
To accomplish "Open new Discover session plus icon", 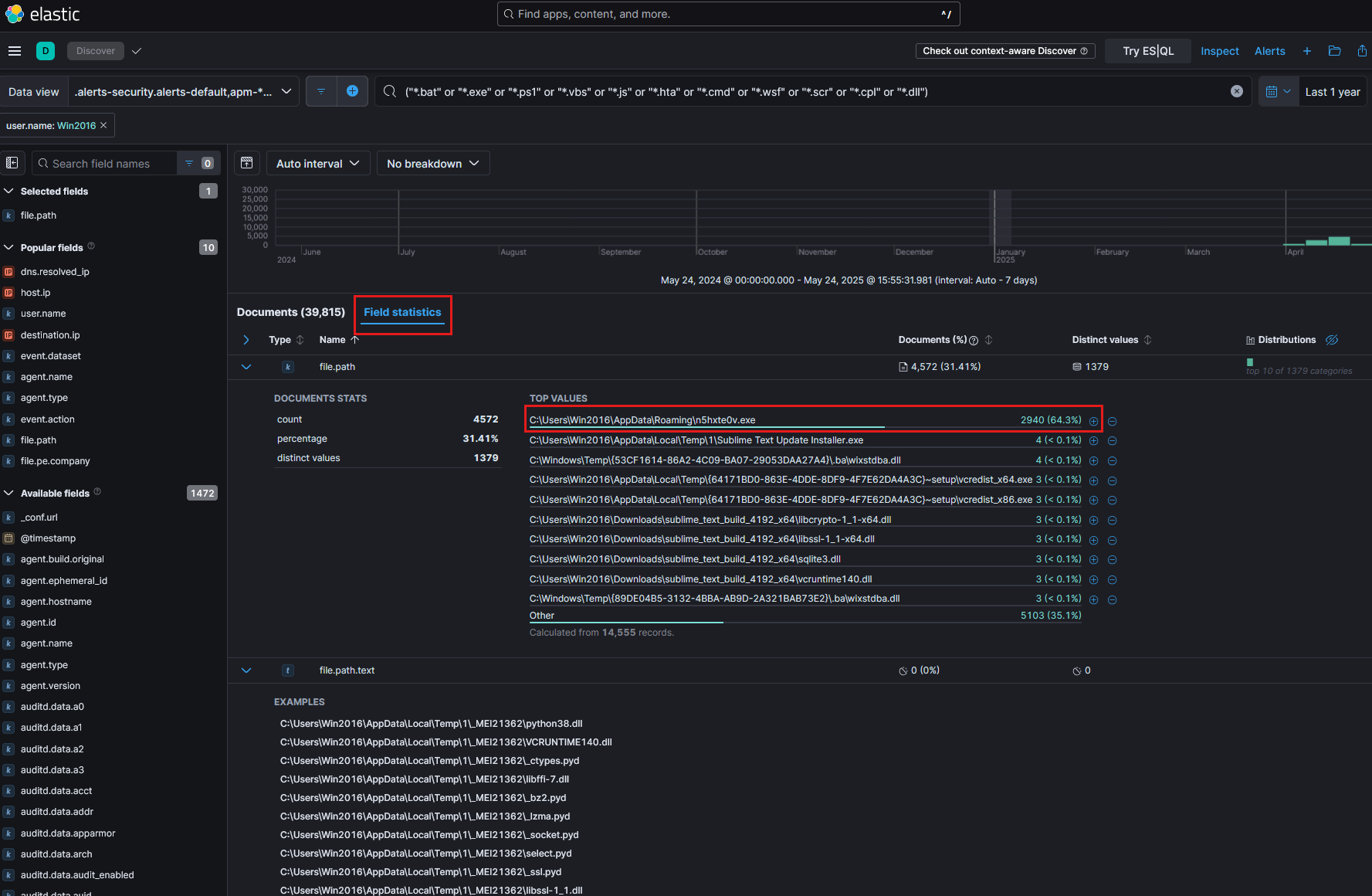I will [1307, 51].
